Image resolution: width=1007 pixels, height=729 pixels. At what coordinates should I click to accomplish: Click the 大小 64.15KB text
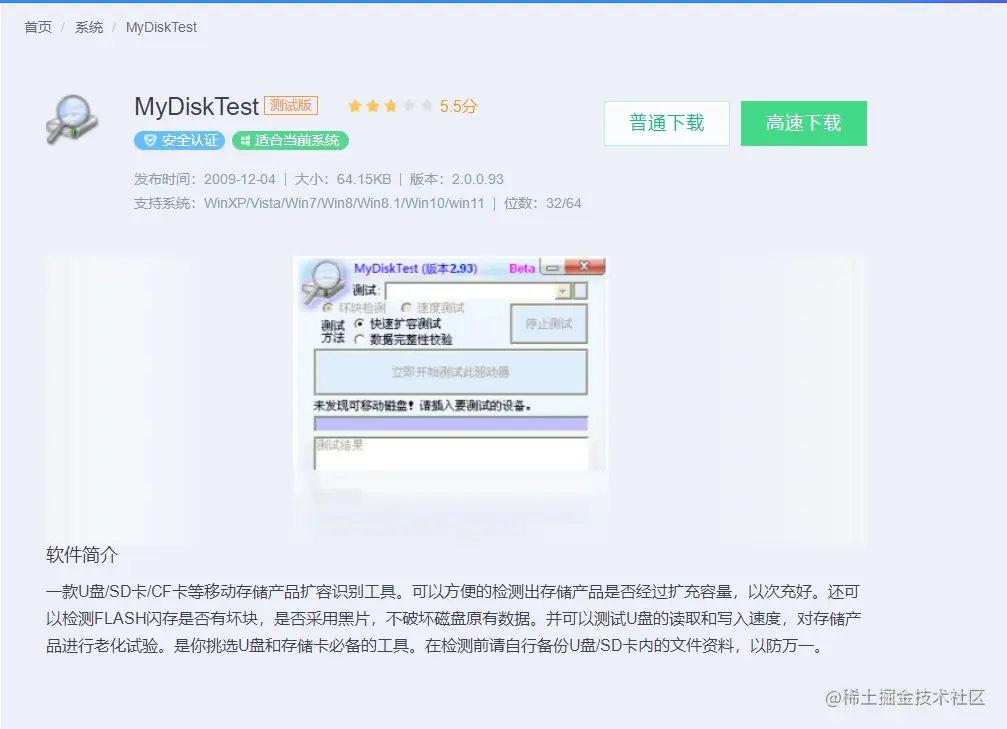click(342, 179)
